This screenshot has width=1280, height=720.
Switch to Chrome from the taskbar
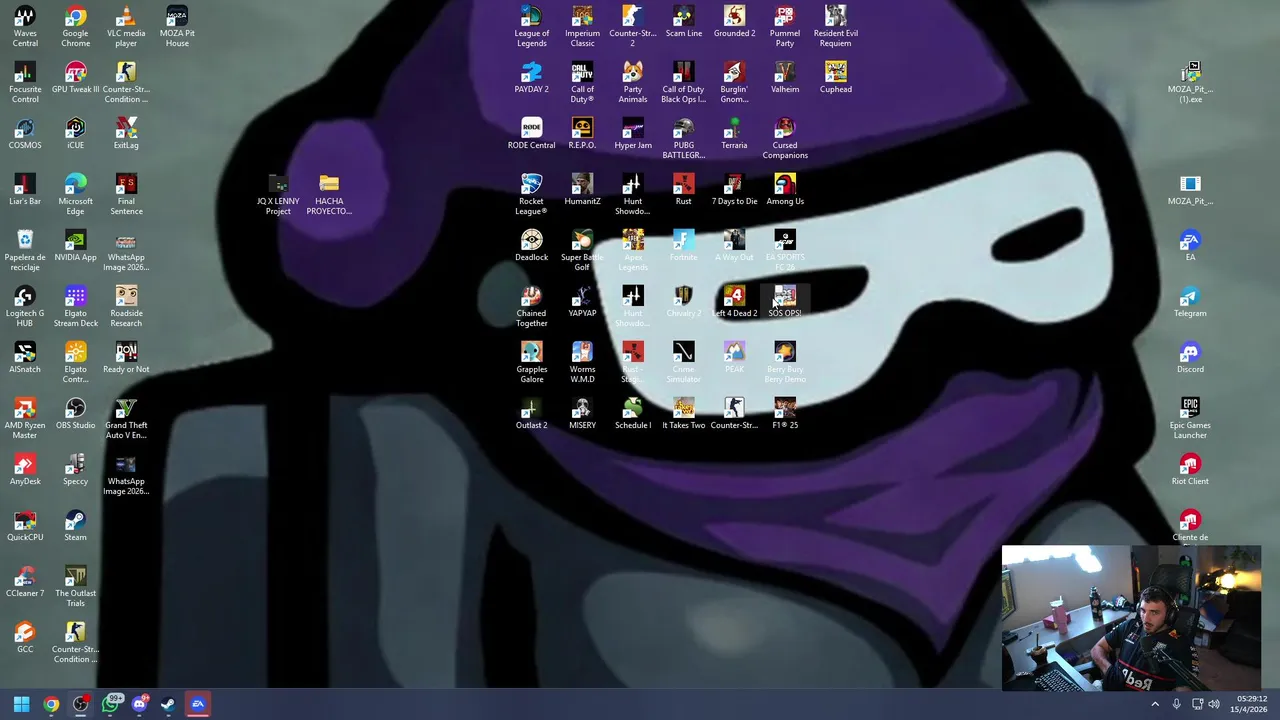click(51, 704)
